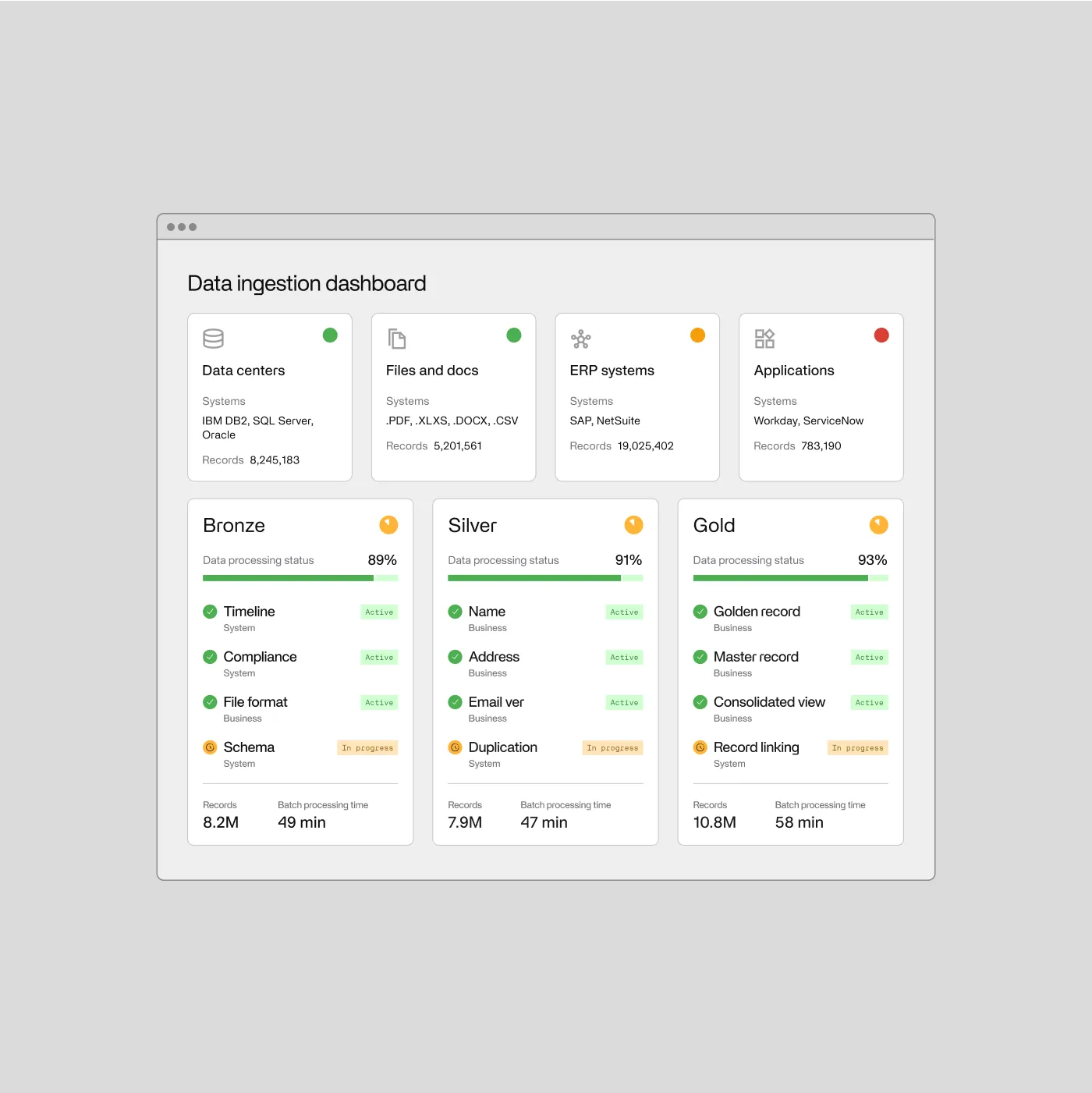
Task: Click the Silver data processing progress bar
Action: click(545, 578)
